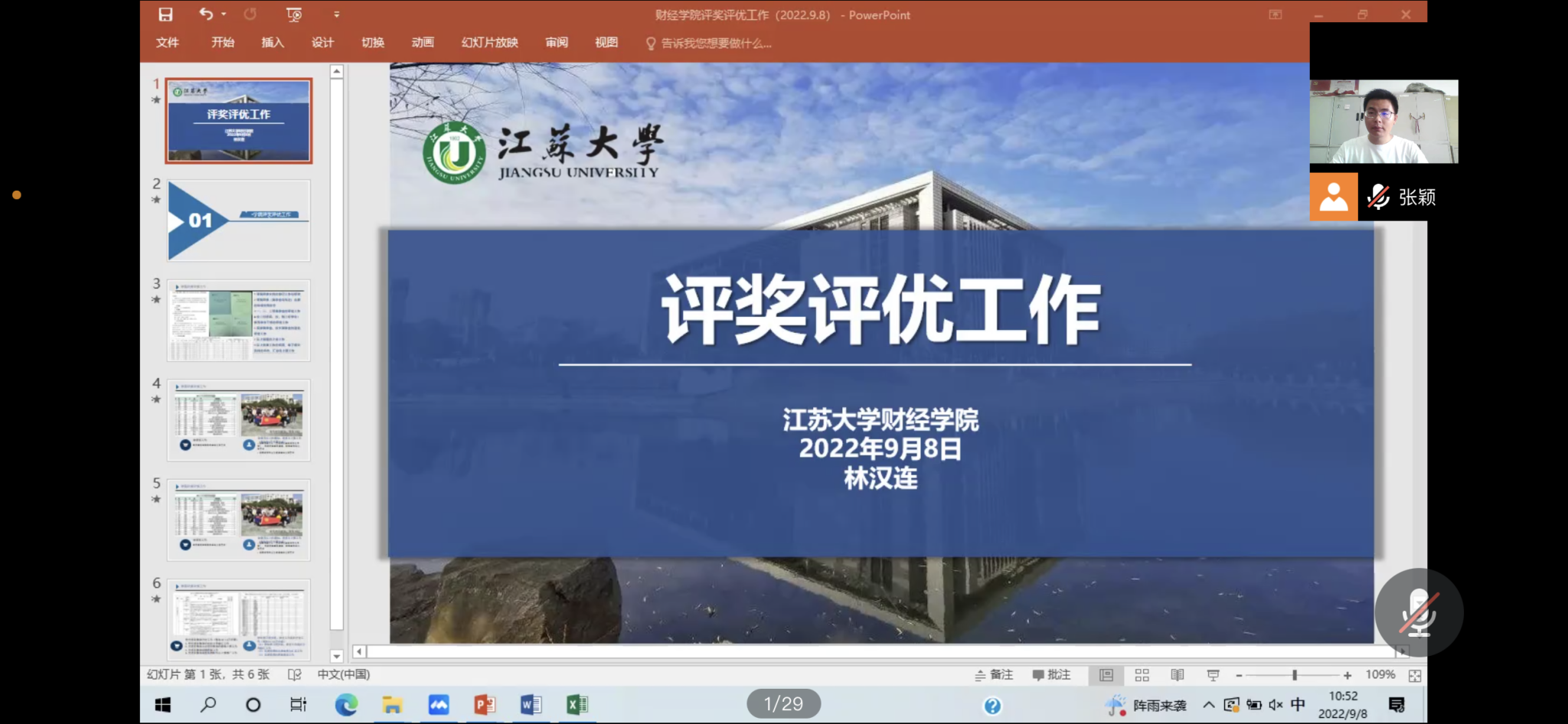Click the 109% zoom level
The width and height of the screenshot is (1568, 724).
(x=1380, y=675)
